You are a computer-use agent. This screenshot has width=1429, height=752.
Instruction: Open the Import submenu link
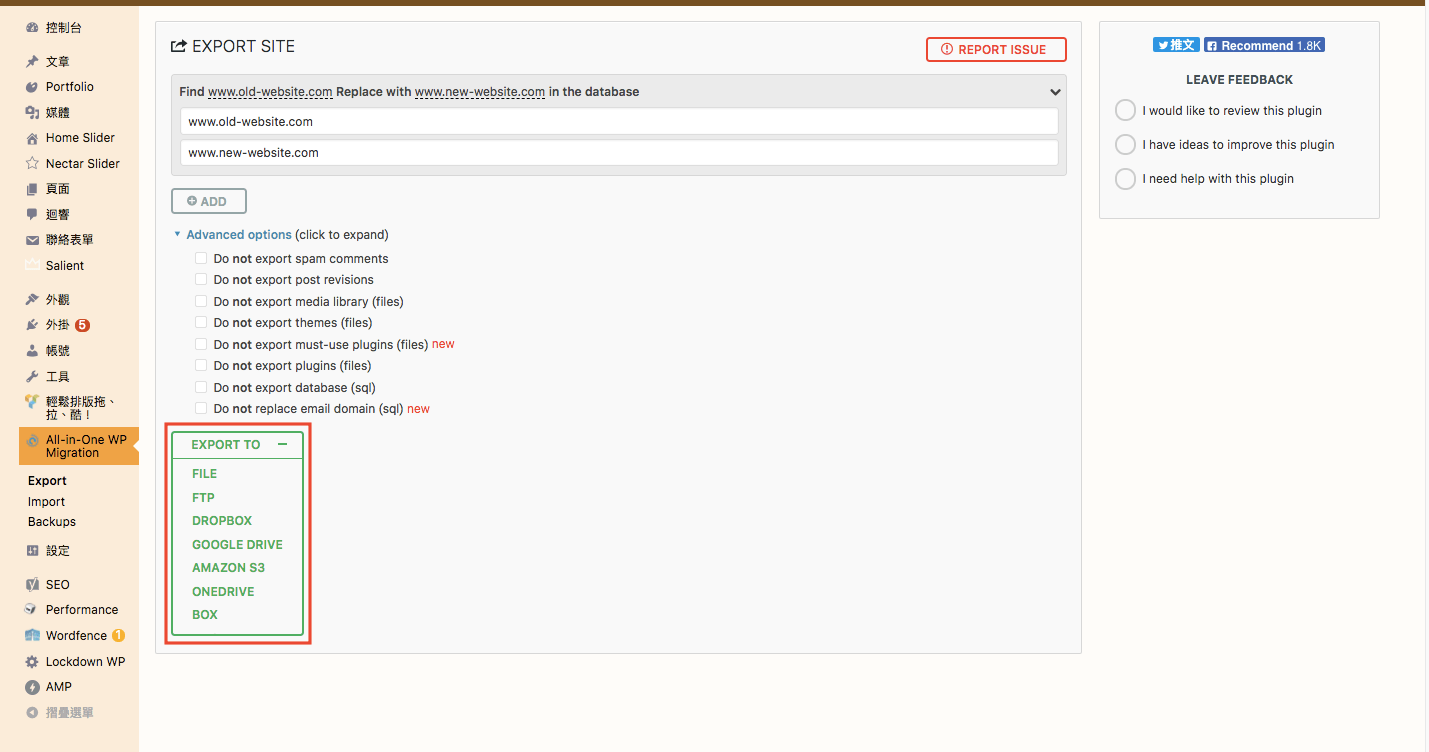point(46,502)
